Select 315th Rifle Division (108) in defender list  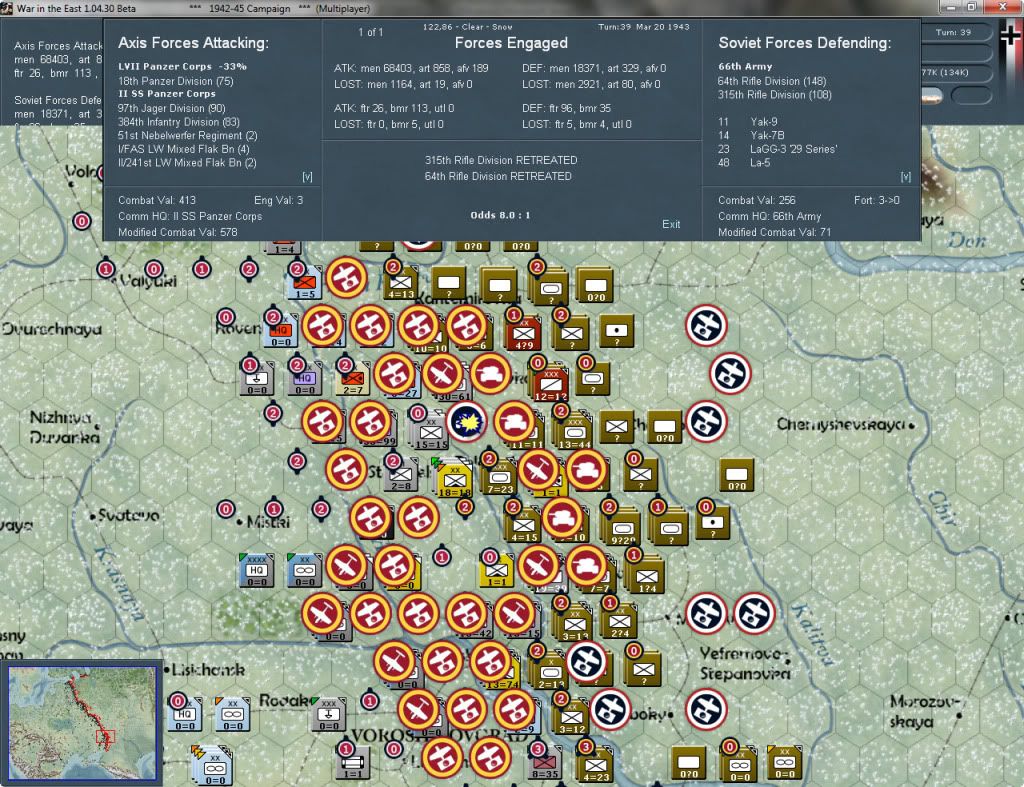point(775,95)
